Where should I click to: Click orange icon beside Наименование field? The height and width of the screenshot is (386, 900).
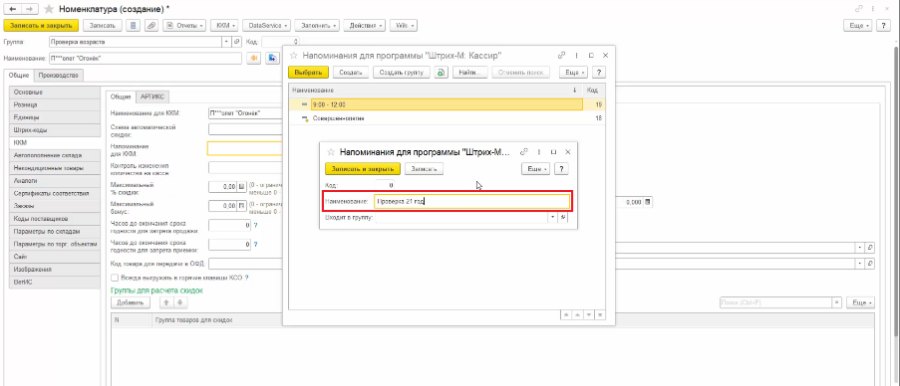[x=253, y=59]
